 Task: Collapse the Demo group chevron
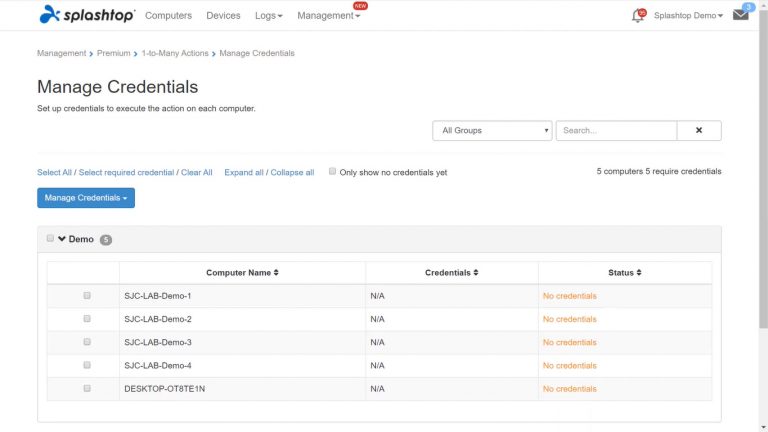pos(62,239)
